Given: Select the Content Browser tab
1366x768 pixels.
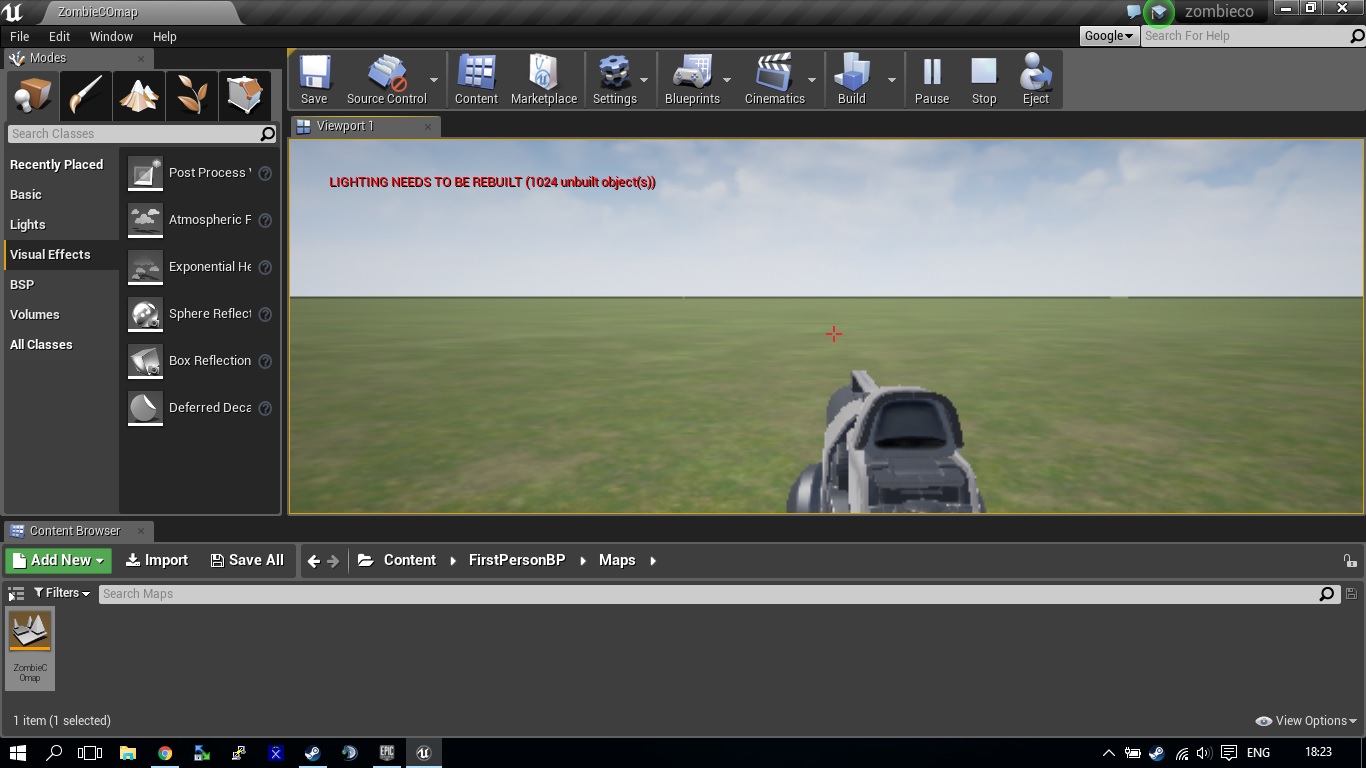Looking at the screenshot, I should coord(79,531).
